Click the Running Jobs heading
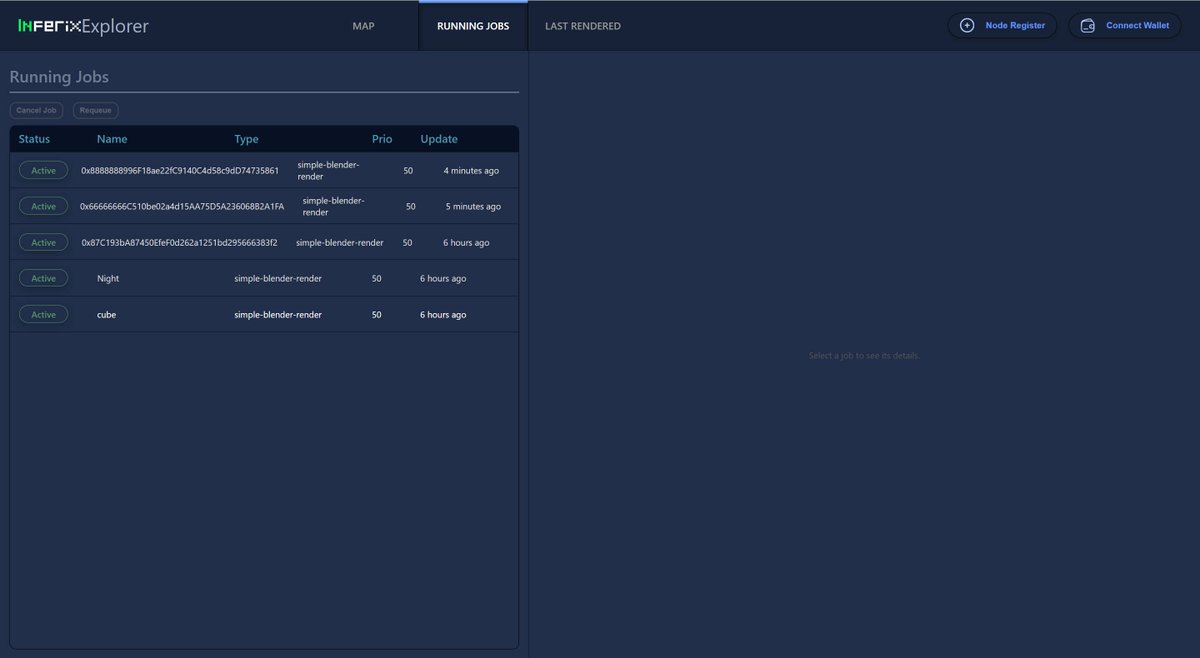Image resolution: width=1200 pixels, height=658 pixels. (59, 77)
